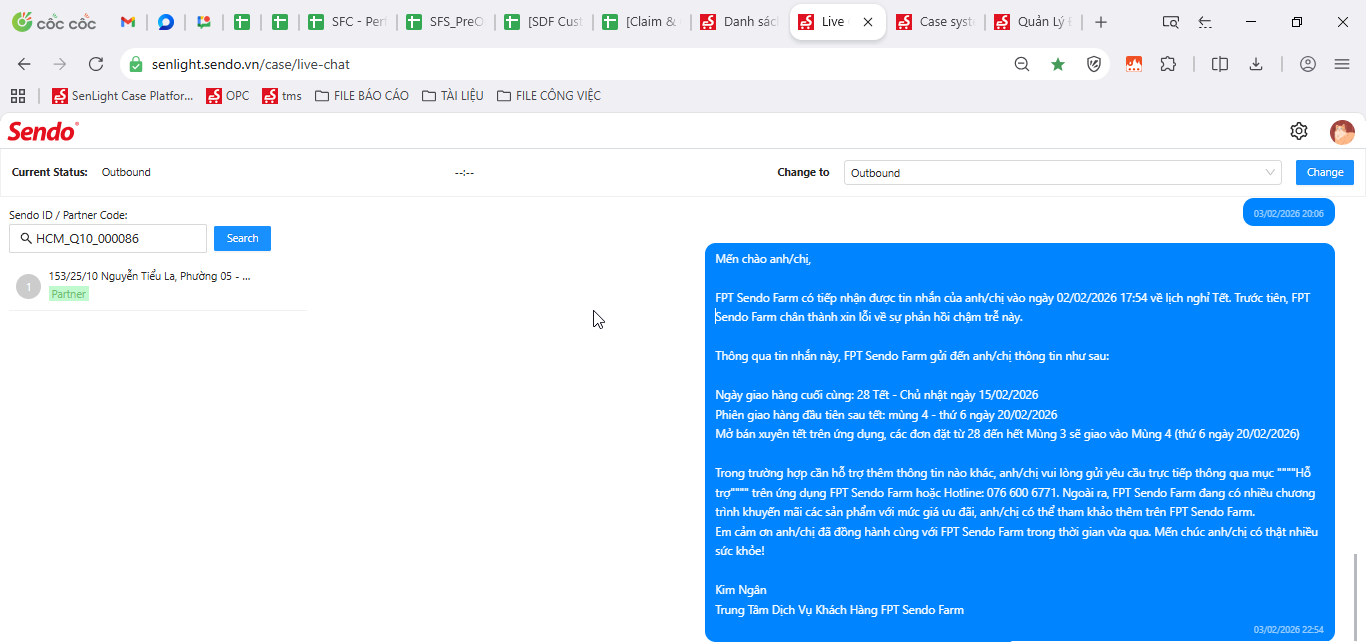Open the browser hamburger menu
Image resolution: width=1366 pixels, height=643 pixels.
click(1342, 64)
